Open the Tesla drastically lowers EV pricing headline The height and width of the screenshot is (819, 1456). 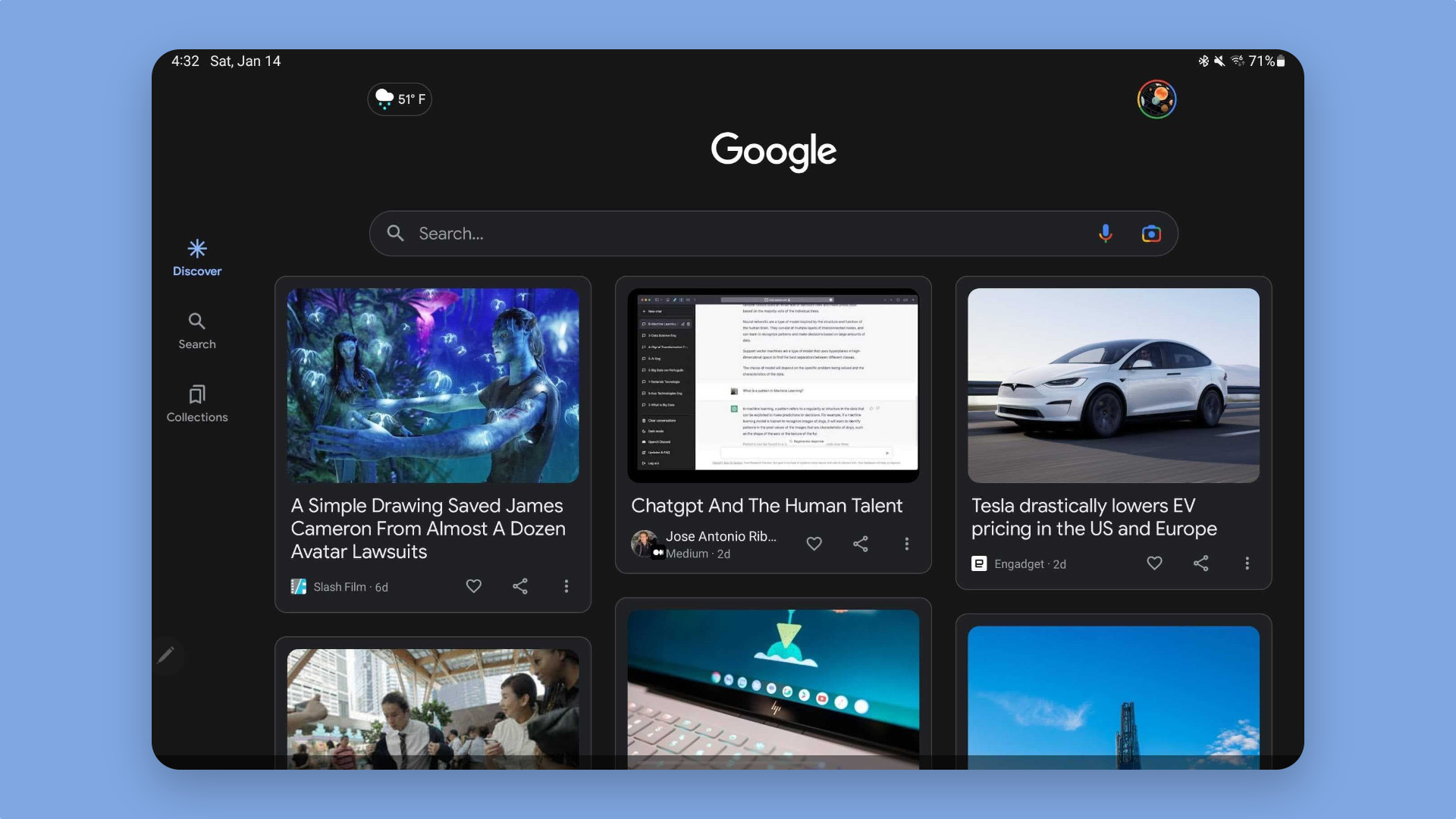pos(1094,517)
